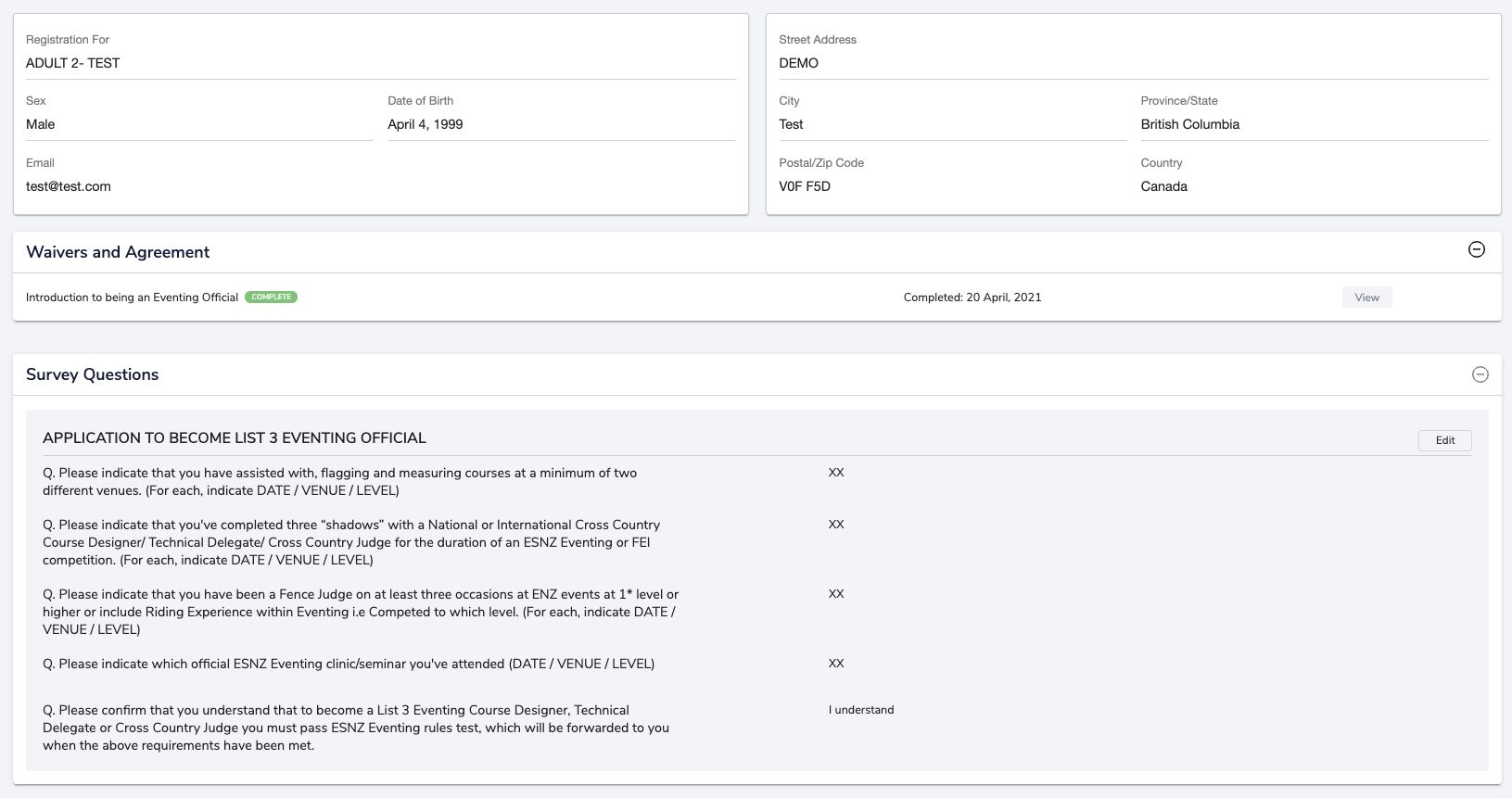Collapse the Survey Questions section

1480,374
